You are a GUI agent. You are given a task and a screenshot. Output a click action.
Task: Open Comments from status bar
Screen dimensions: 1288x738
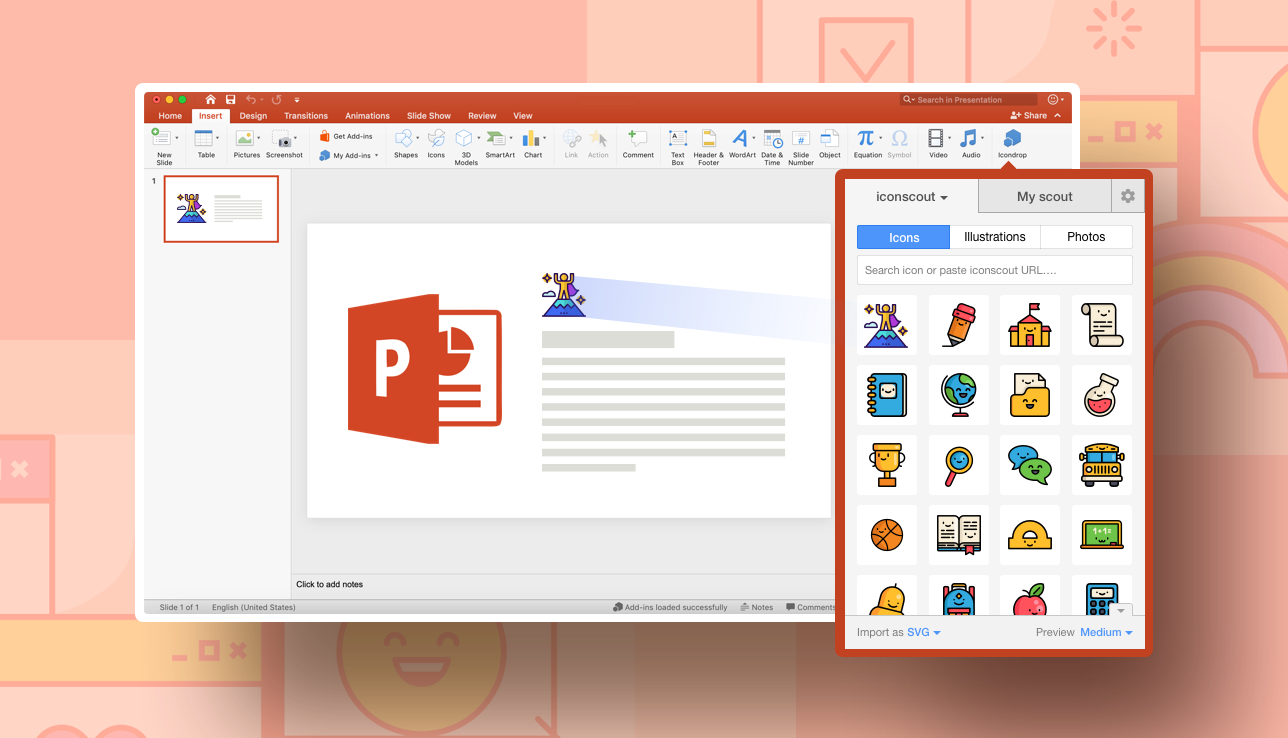click(x=810, y=607)
